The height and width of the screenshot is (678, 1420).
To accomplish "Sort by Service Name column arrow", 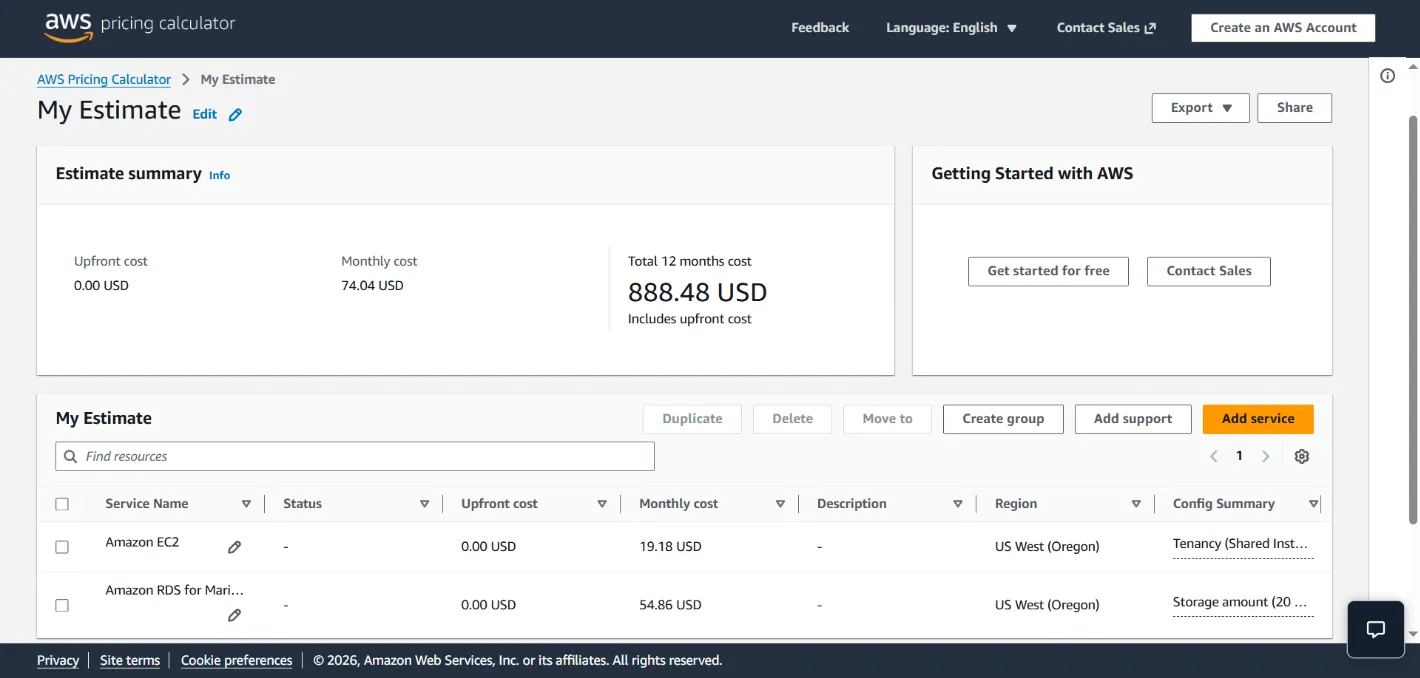I will [x=246, y=504].
